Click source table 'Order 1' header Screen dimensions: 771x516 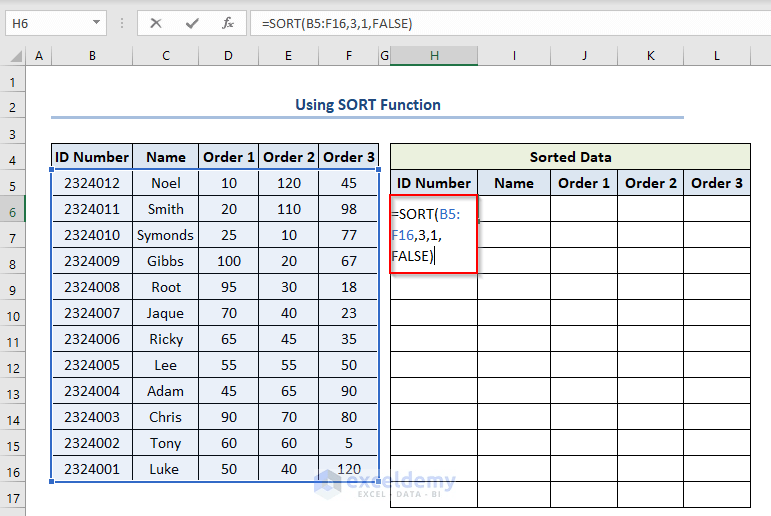229,157
